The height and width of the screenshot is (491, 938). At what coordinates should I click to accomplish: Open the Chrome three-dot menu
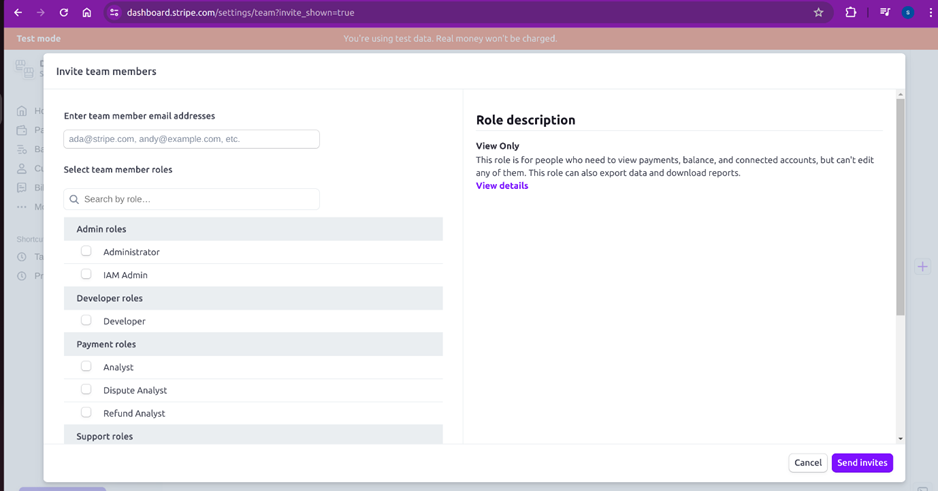(930, 13)
